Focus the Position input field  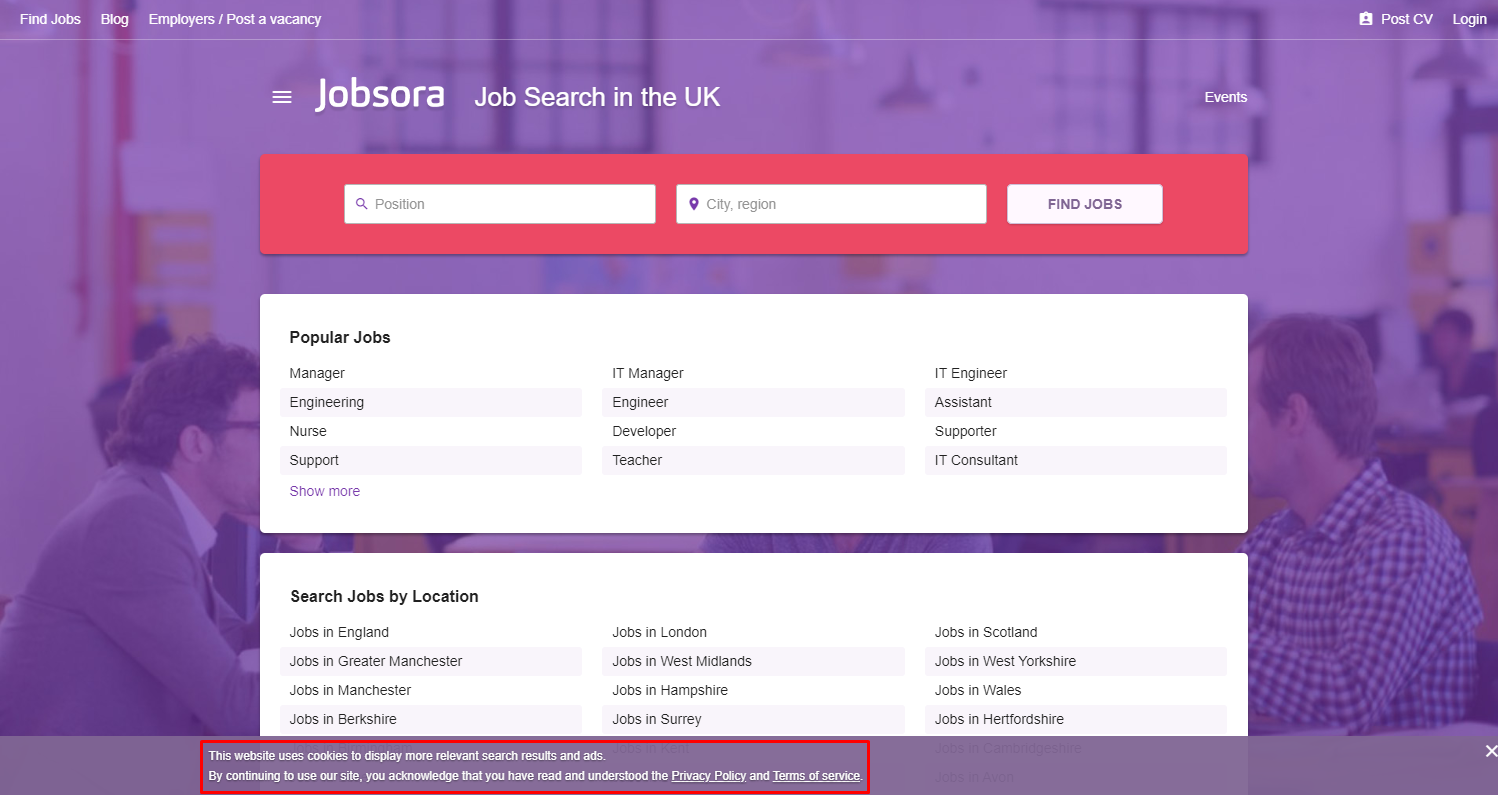tap(500, 204)
